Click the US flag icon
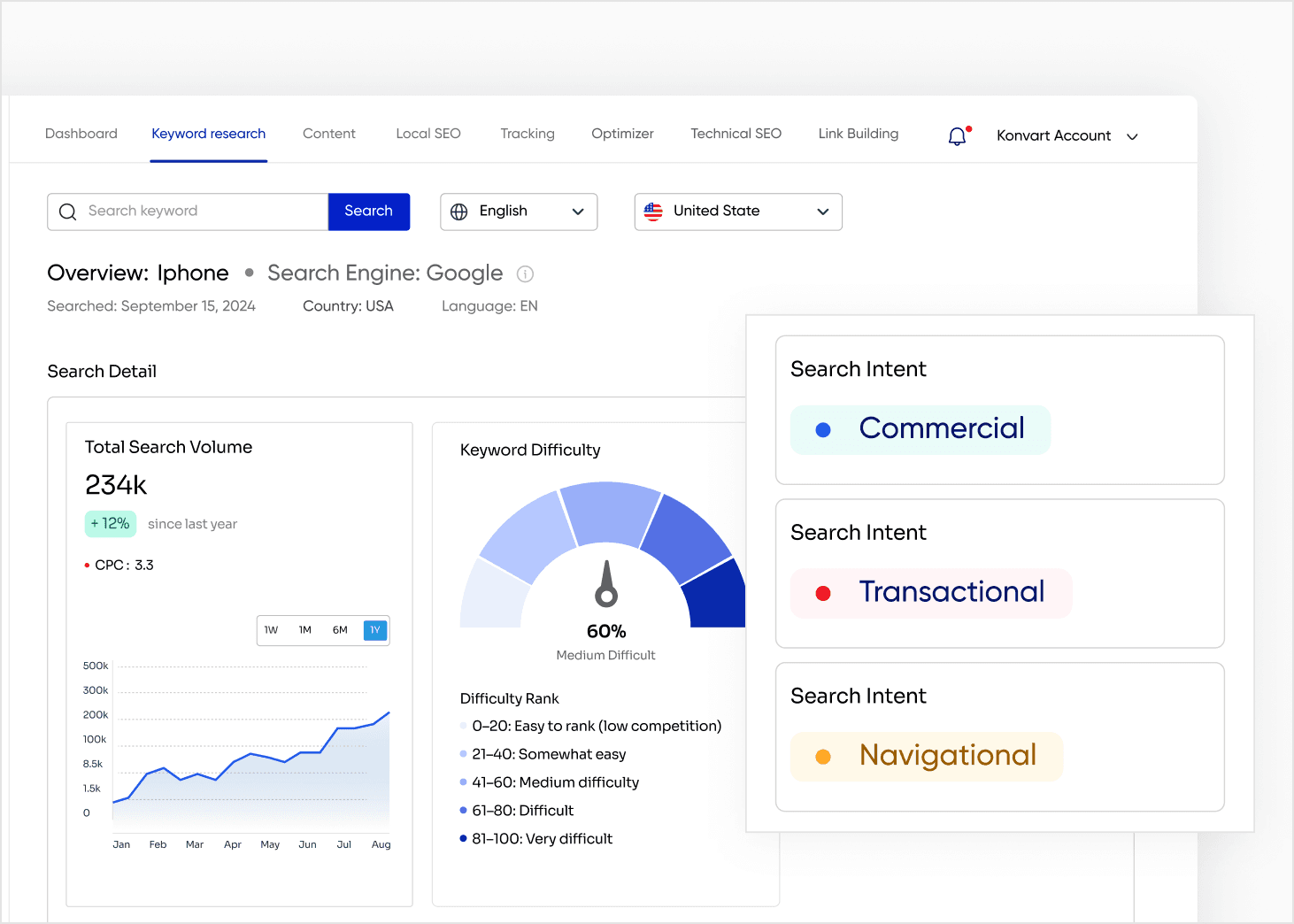This screenshot has width=1294, height=924. (653, 212)
